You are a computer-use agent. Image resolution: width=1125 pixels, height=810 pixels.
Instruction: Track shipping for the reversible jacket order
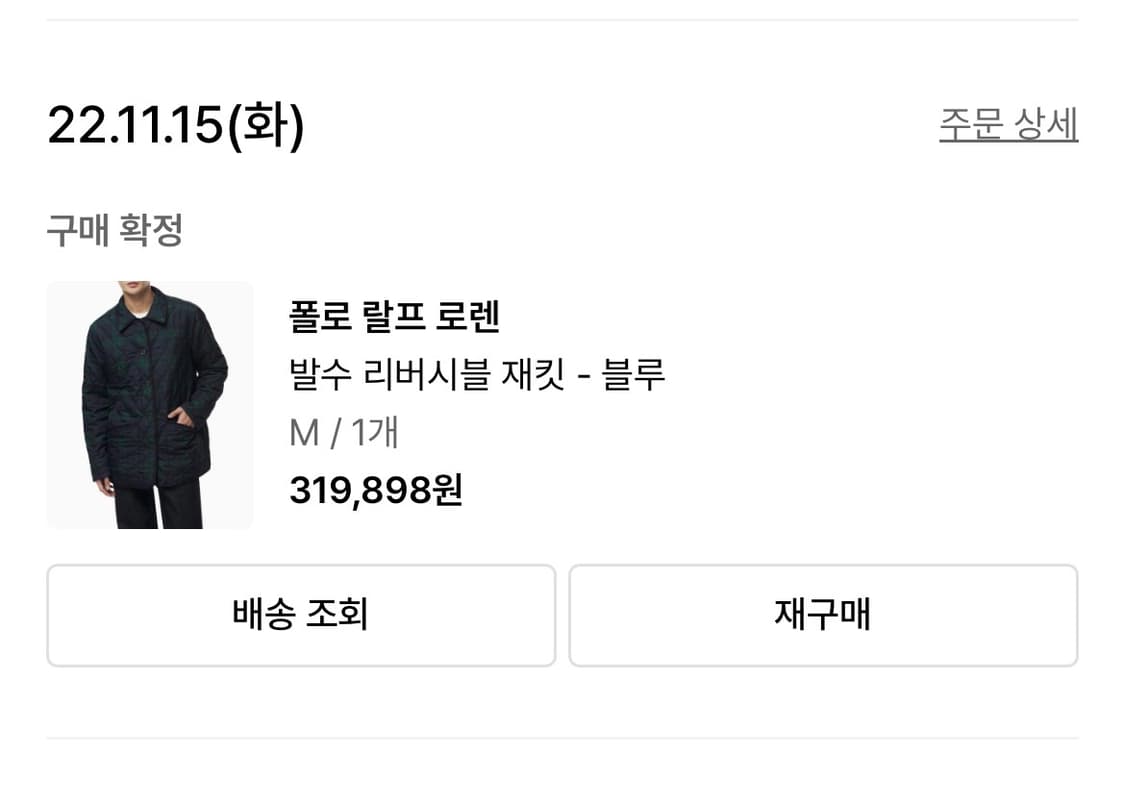pos(300,615)
